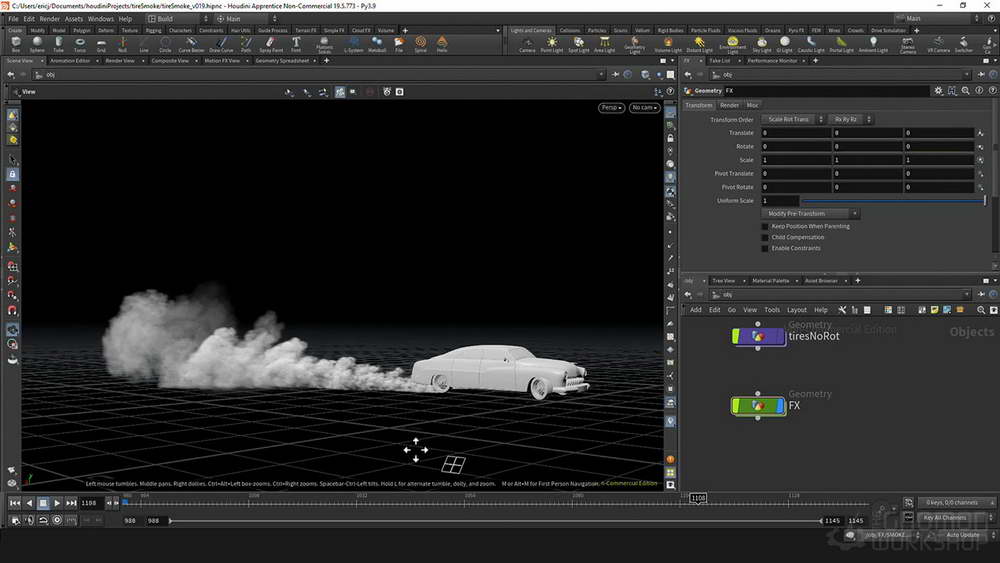The width and height of the screenshot is (1000, 563).
Task: Open the Windows menu
Action: [x=100, y=18]
